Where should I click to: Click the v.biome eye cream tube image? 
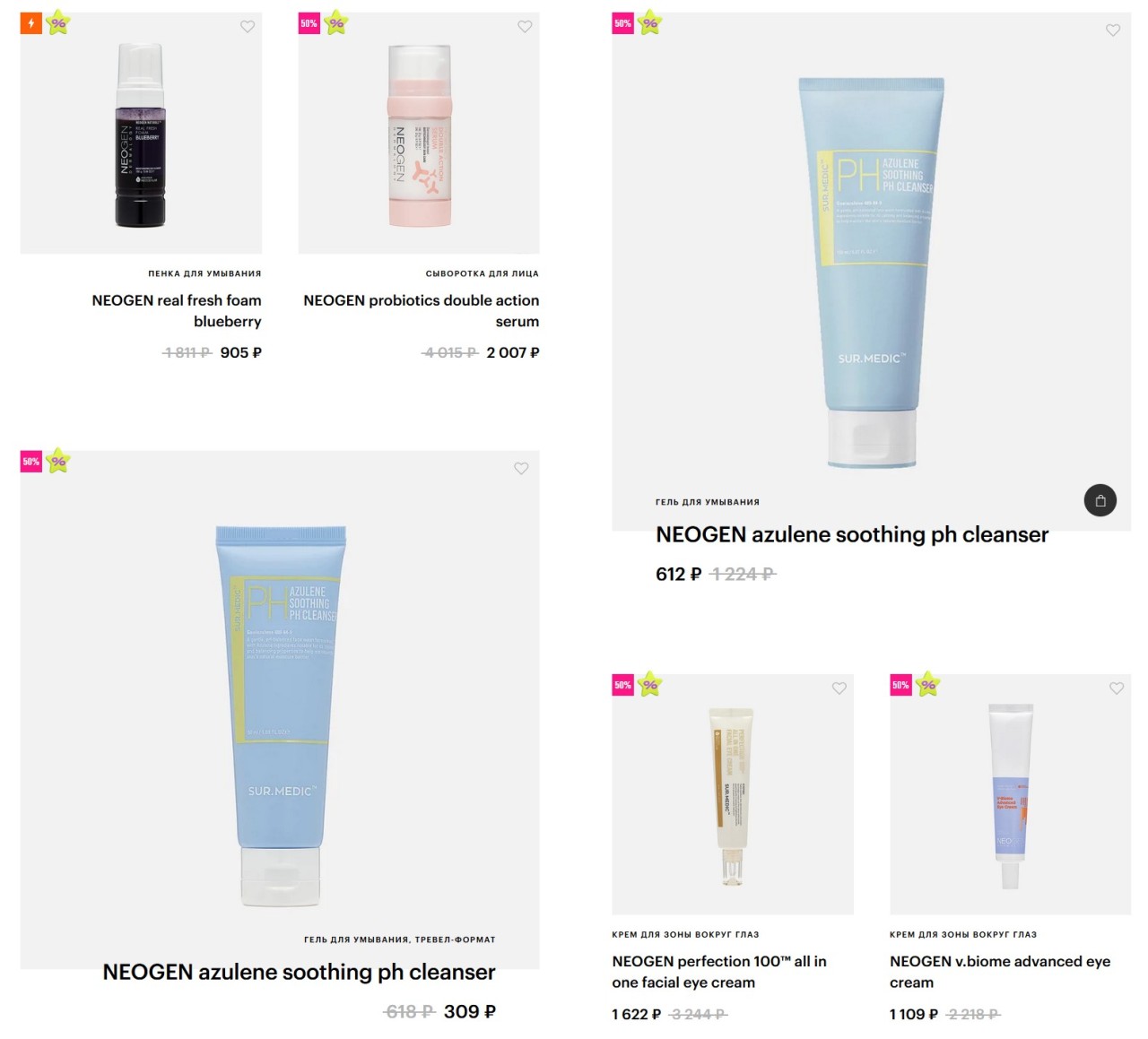1011,795
